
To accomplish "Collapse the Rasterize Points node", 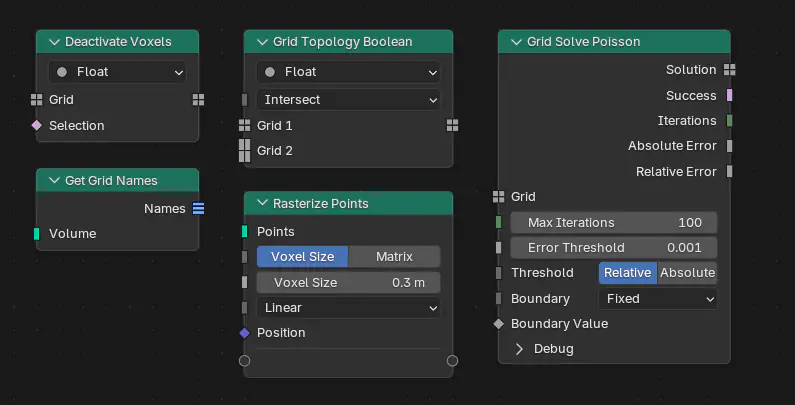I will pyautogui.click(x=263, y=203).
